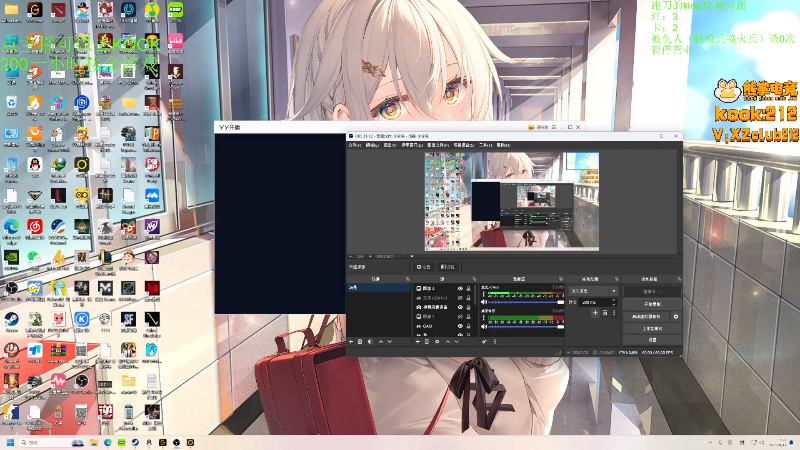Mute the upper mixer channel speaker icon
This screenshot has height=450, width=800.
(x=484, y=302)
